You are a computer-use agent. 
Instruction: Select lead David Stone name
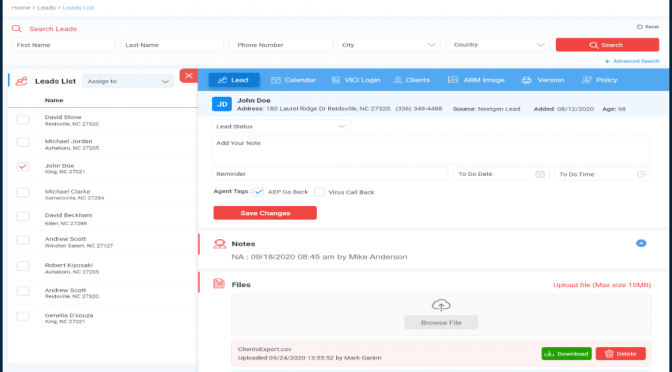tap(63, 117)
